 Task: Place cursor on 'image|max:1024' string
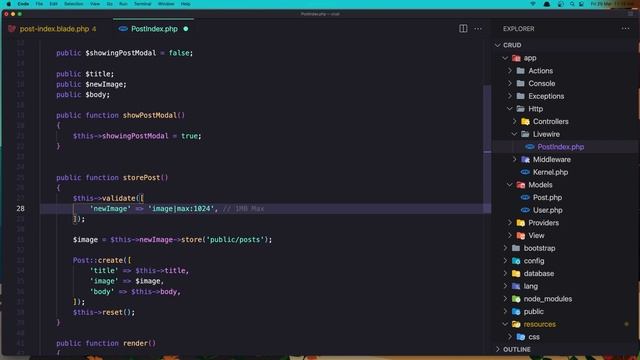[181, 209]
